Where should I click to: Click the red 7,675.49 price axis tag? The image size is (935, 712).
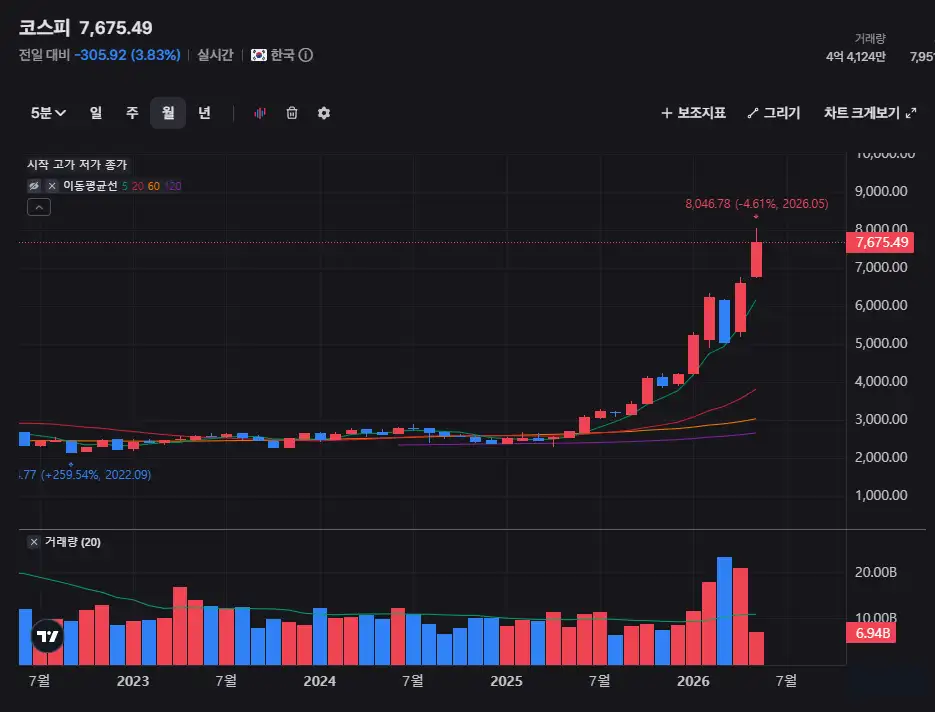(880, 242)
